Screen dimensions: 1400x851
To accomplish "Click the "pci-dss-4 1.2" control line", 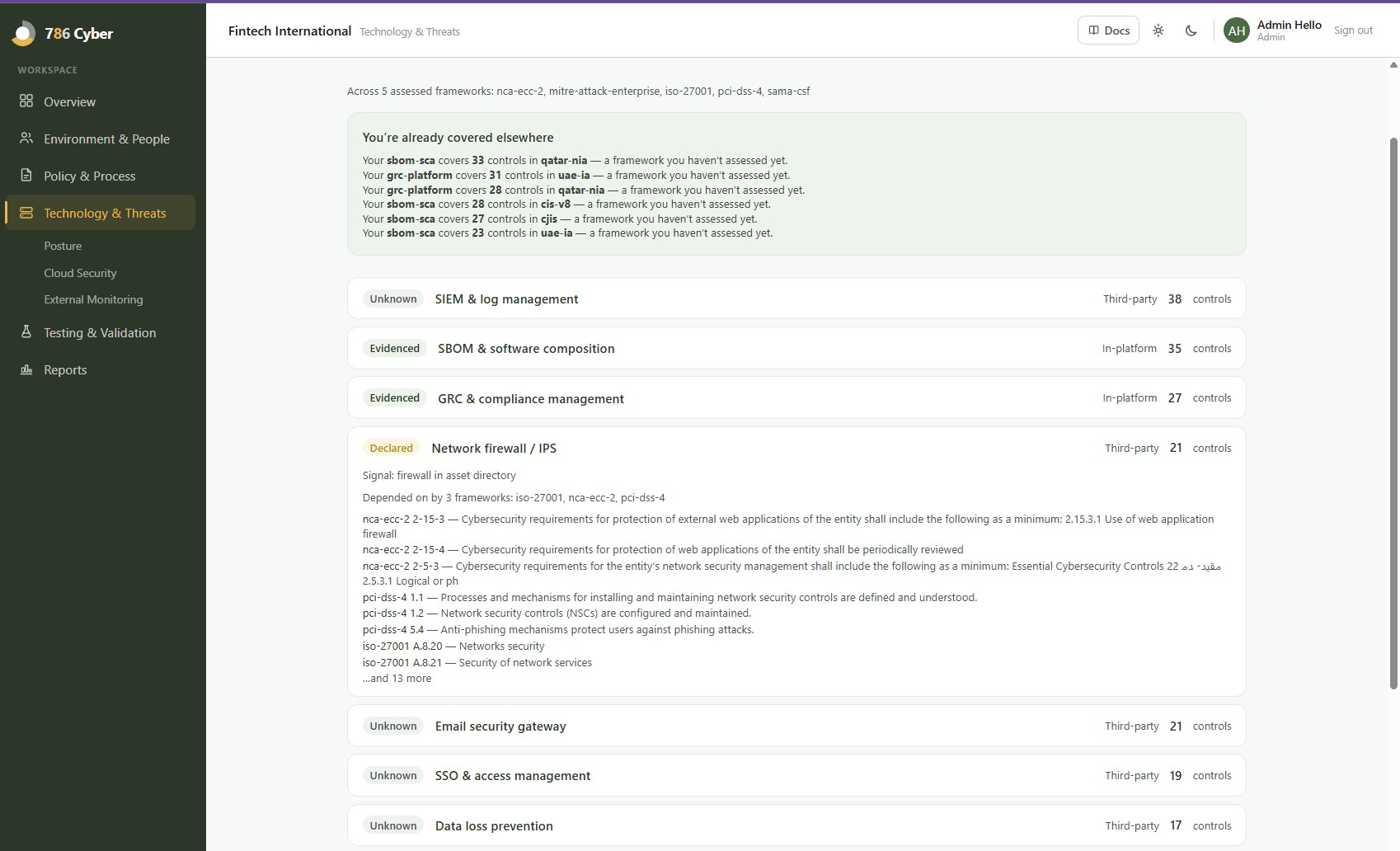I will 557,613.
